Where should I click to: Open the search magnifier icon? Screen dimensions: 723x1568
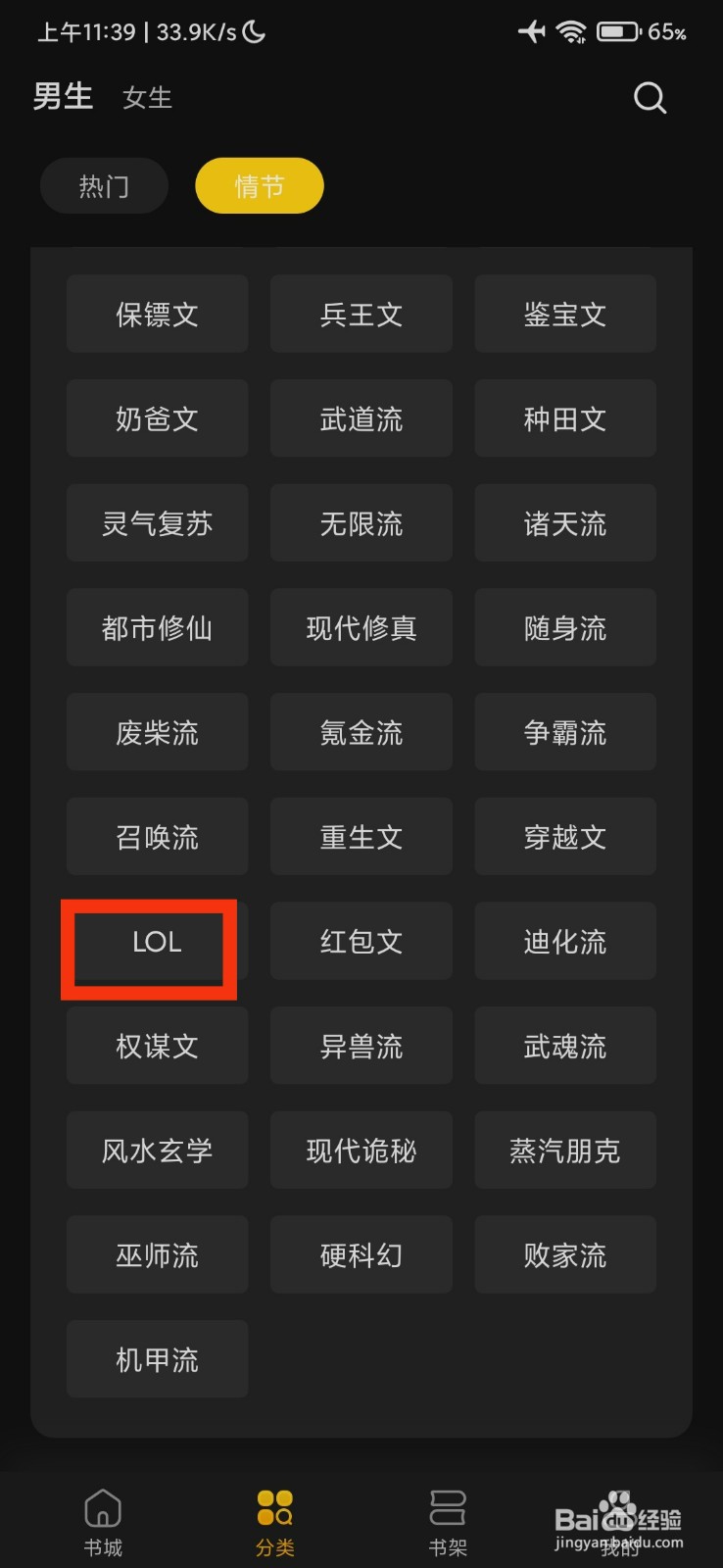(x=650, y=97)
